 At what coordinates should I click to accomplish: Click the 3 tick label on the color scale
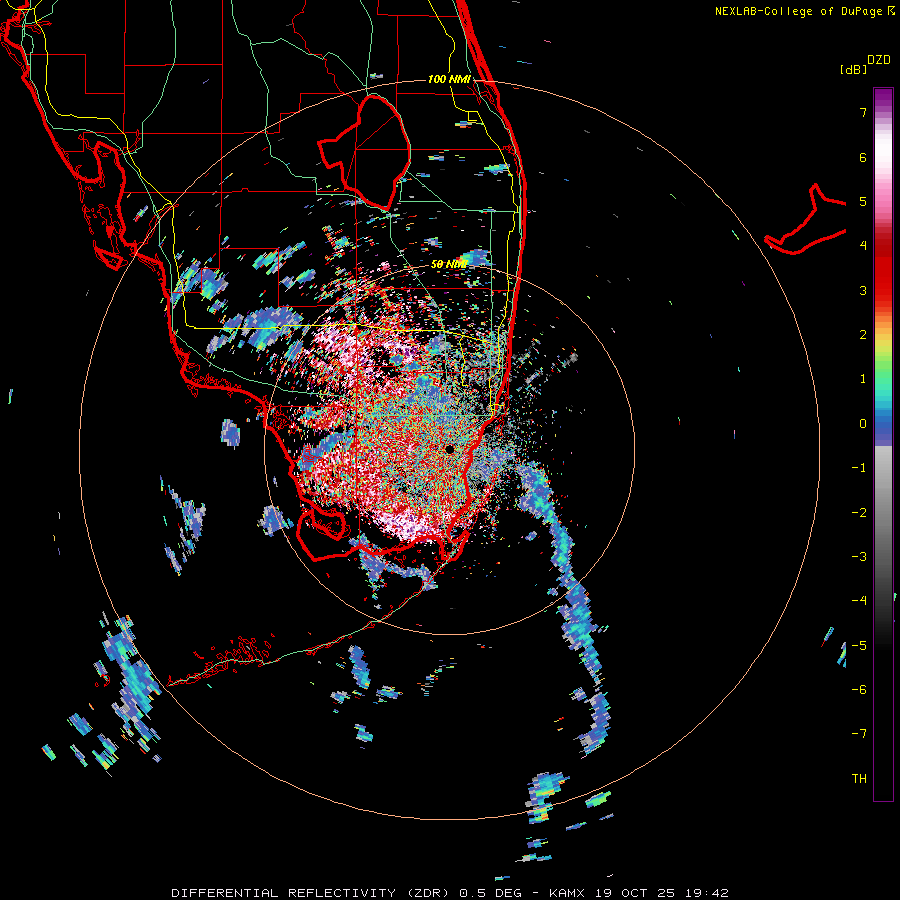[863, 290]
